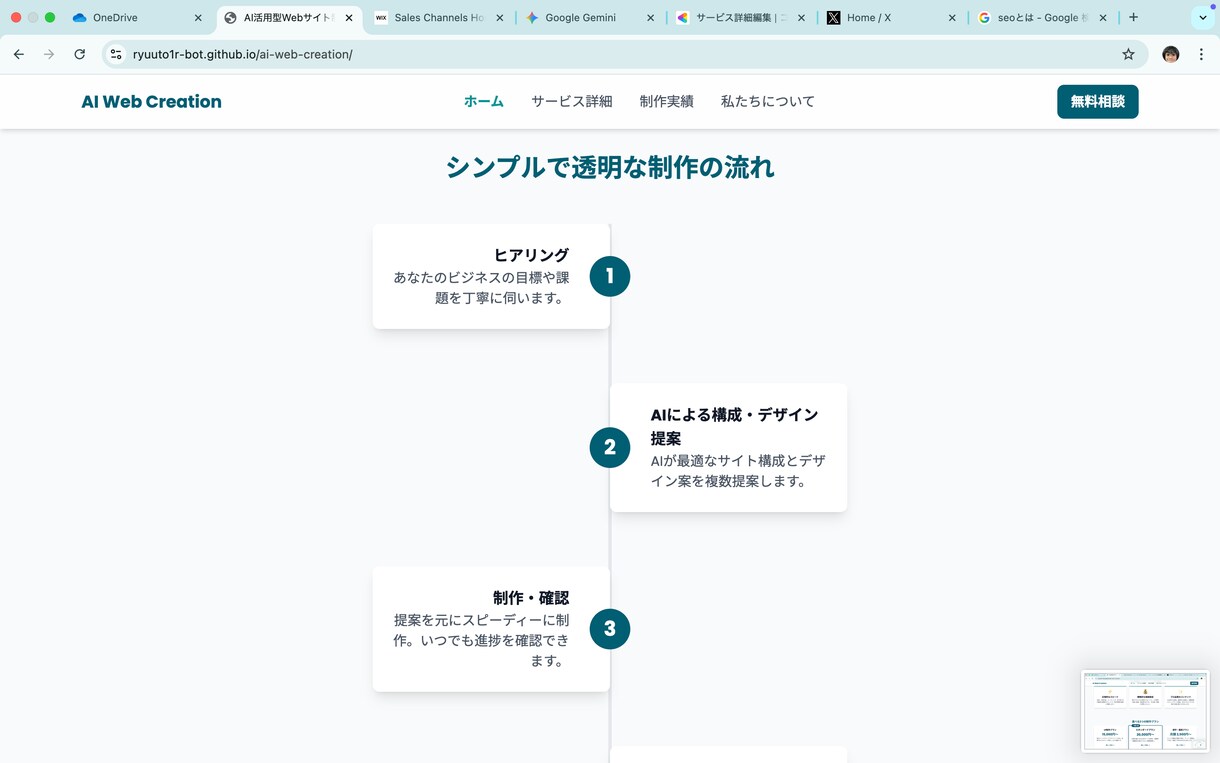1220x763 pixels.
Task: Click the AIが最適なサイト構成 description text
Action: [x=738, y=471]
